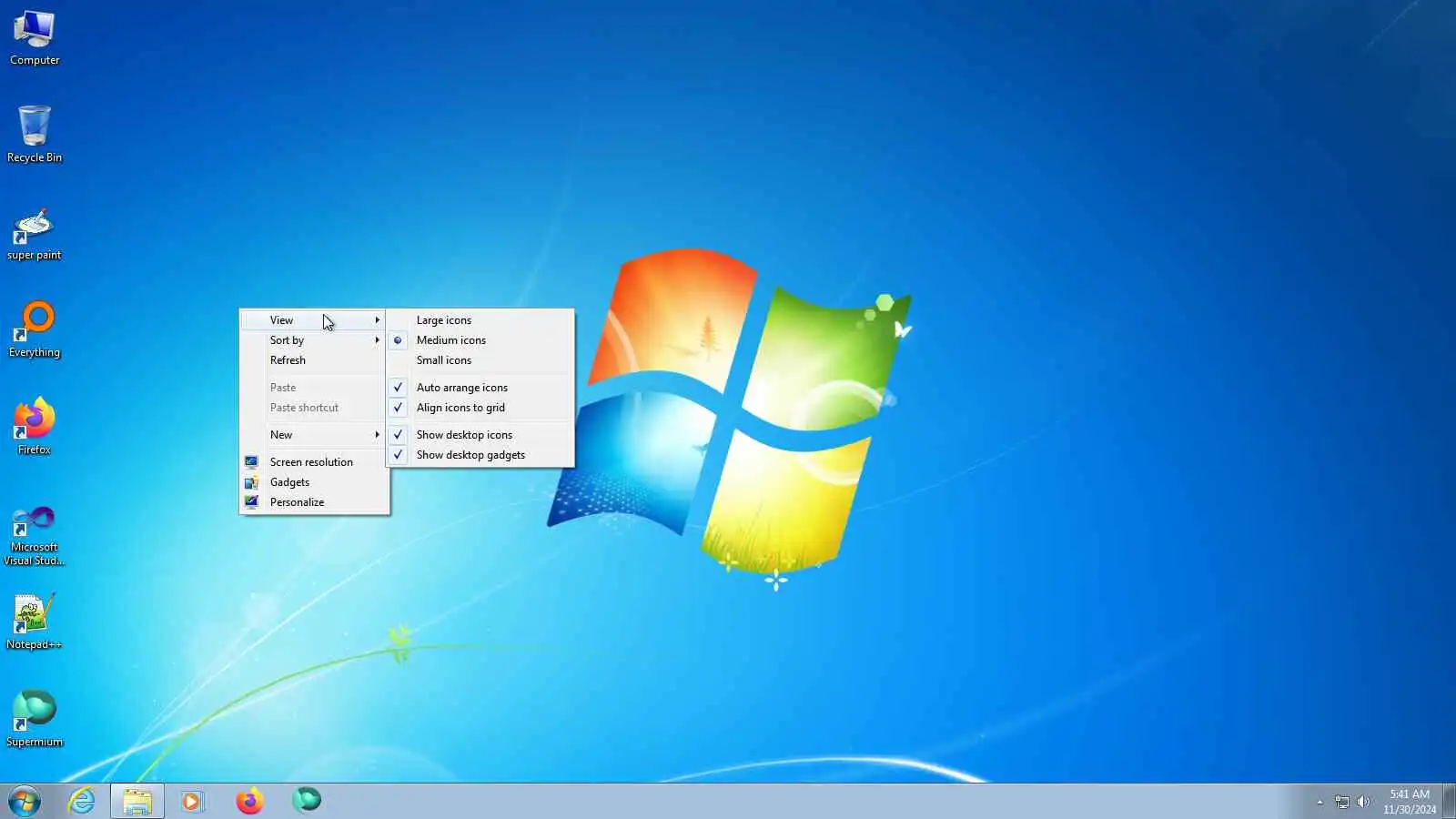This screenshot has height=819, width=1456.
Task: Select the super paint shortcut
Action: click(x=35, y=235)
